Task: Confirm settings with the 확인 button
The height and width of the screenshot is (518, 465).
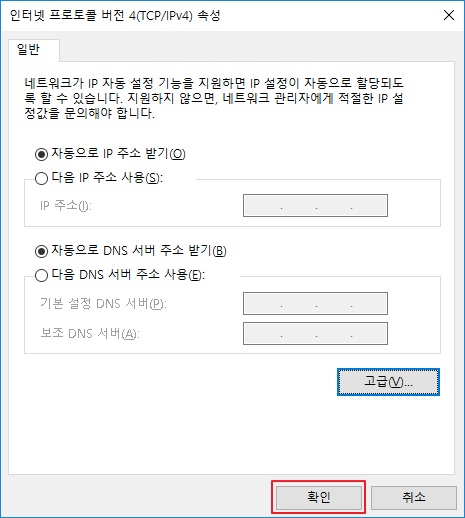Action: coord(319,497)
